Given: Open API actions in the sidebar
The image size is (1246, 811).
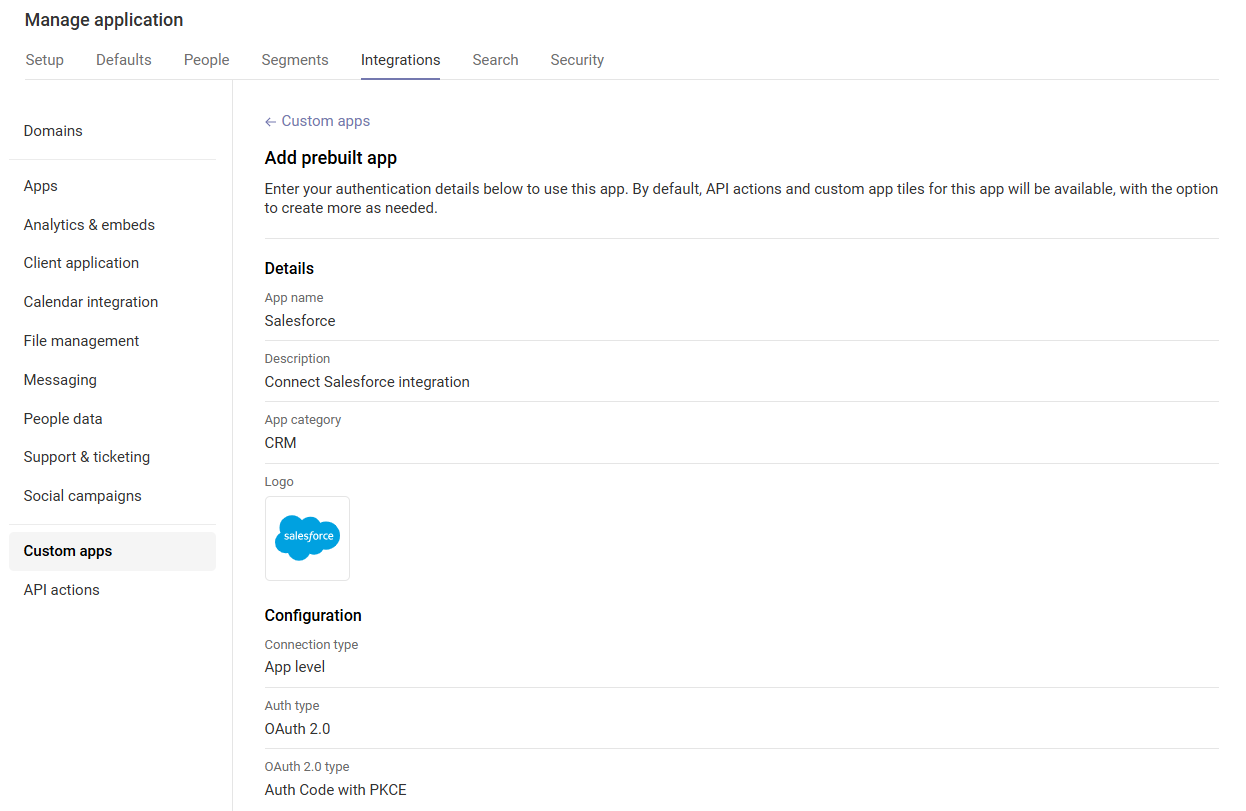Looking at the screenshot, I should [62, 590].
